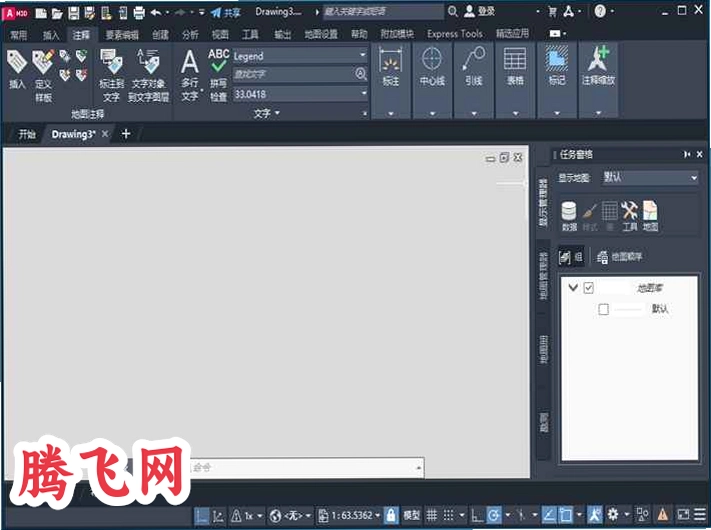
Task: Save the drawing with the floppy disk icon
Action: tap(73, 13)
